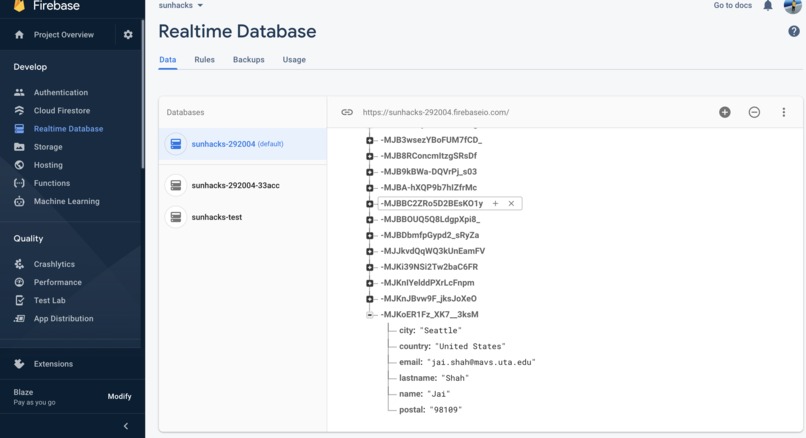The image size is (806, 438).
Task: Click email value "jai.shah@mavs.uta.edu"
Action: tap(481, 362)
